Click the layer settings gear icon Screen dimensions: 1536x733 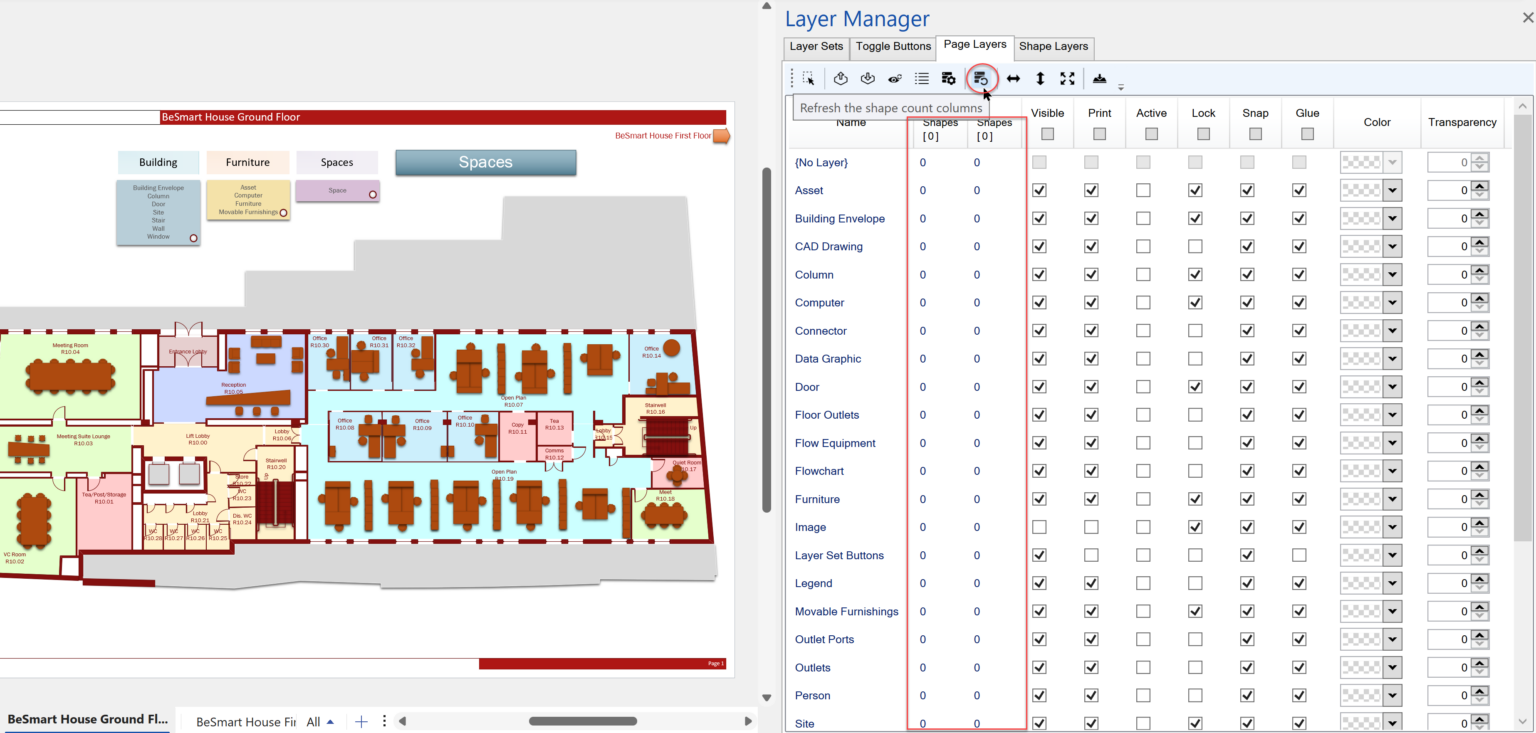click(x=948, y=78)
